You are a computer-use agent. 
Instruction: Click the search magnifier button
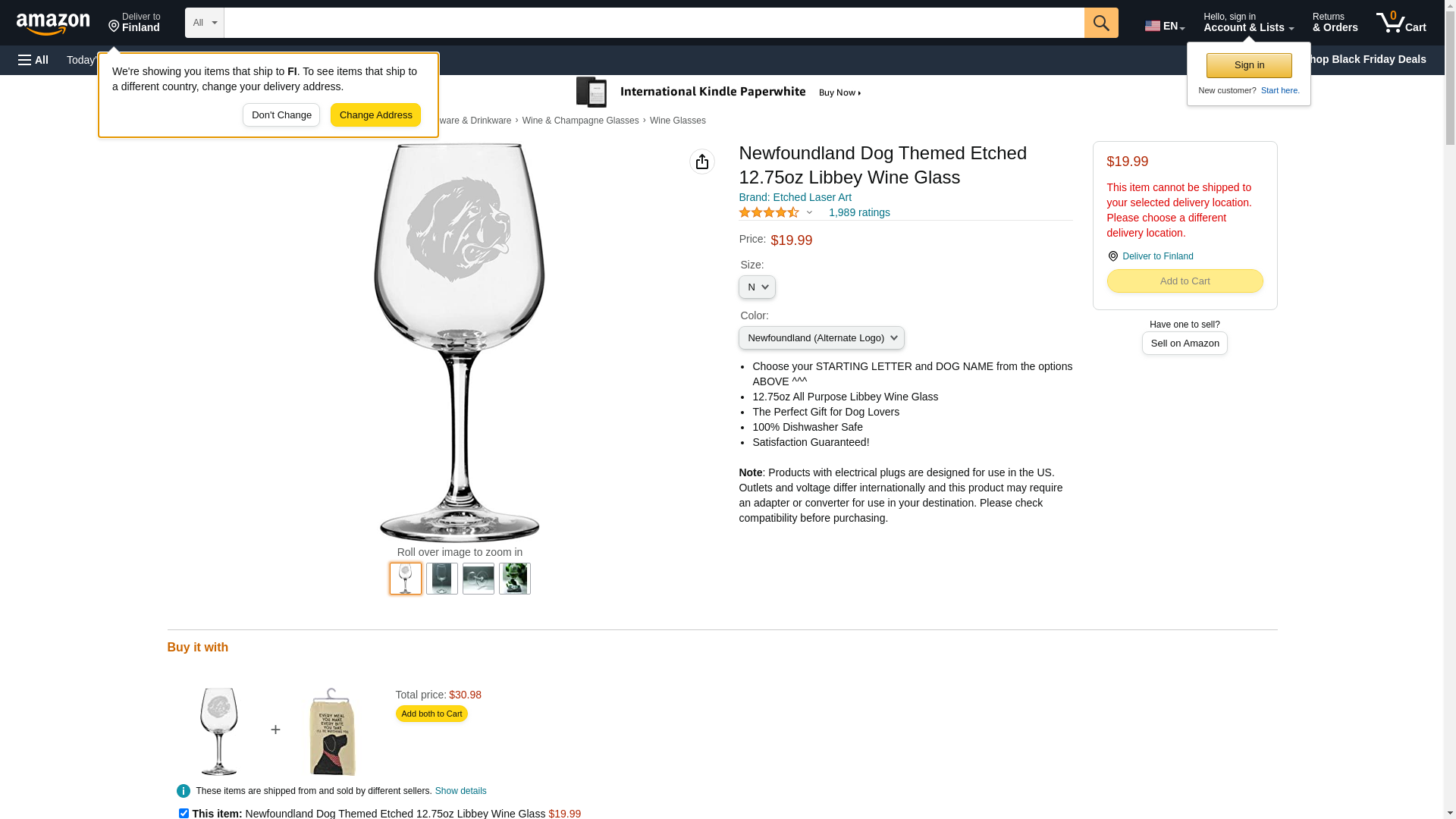(1101, 23)
